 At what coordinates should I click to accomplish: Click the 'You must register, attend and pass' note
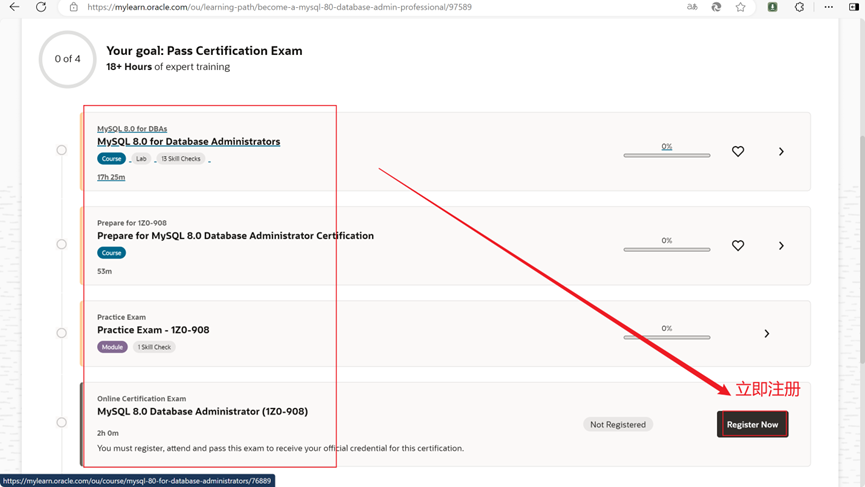(280, 448)
